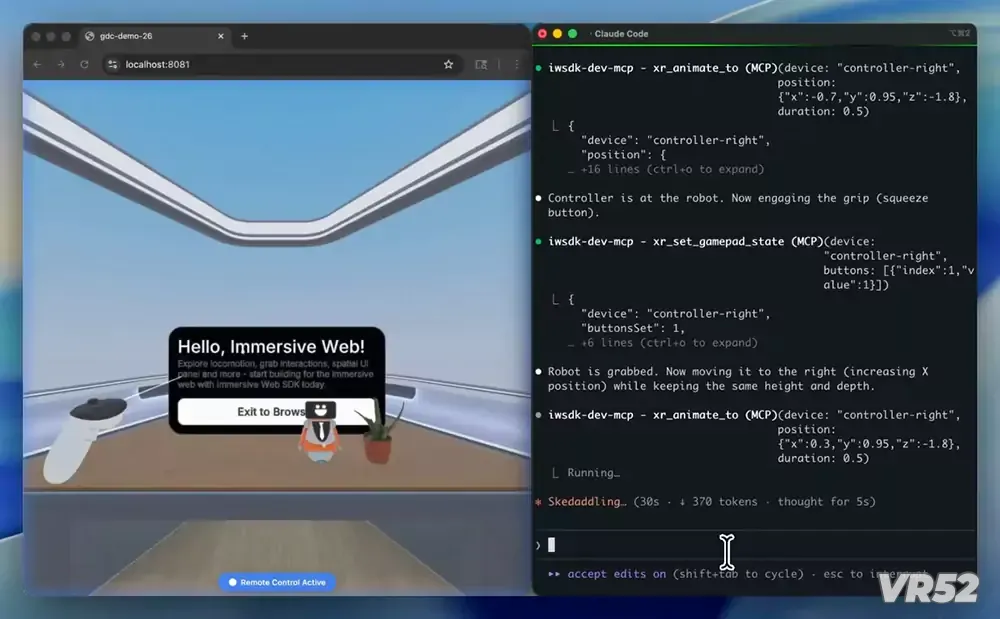The height and width of the screenshot is (619, 1000).
Task: Reload the localhost page
Action: (85, 64)
